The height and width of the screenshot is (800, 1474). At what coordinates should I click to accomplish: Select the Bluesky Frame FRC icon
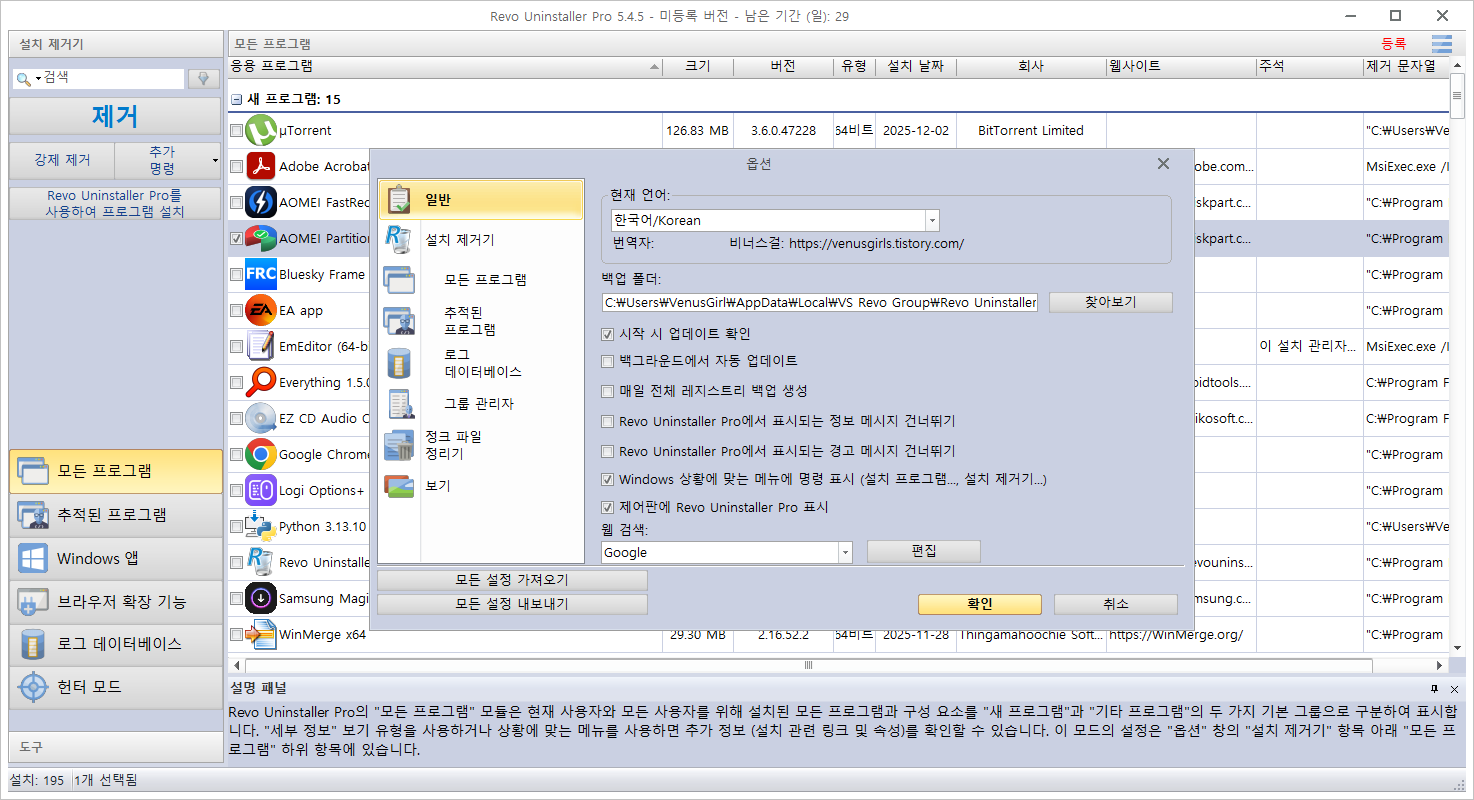tap(261, 275)
